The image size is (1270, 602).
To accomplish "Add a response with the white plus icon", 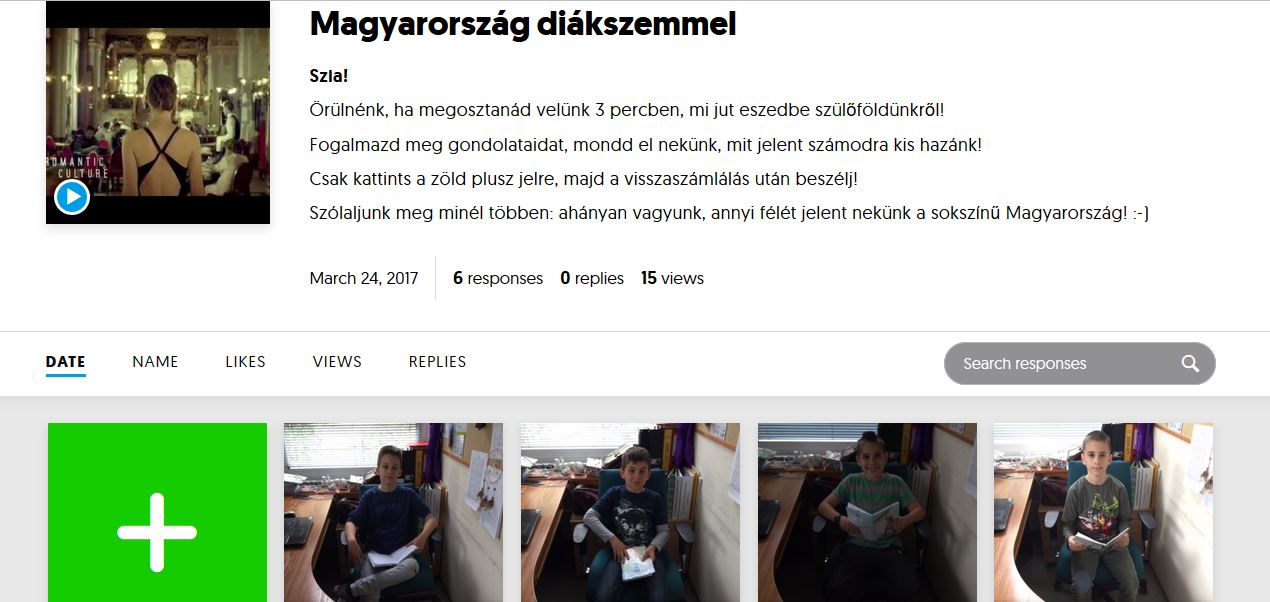I will point(157,531).
